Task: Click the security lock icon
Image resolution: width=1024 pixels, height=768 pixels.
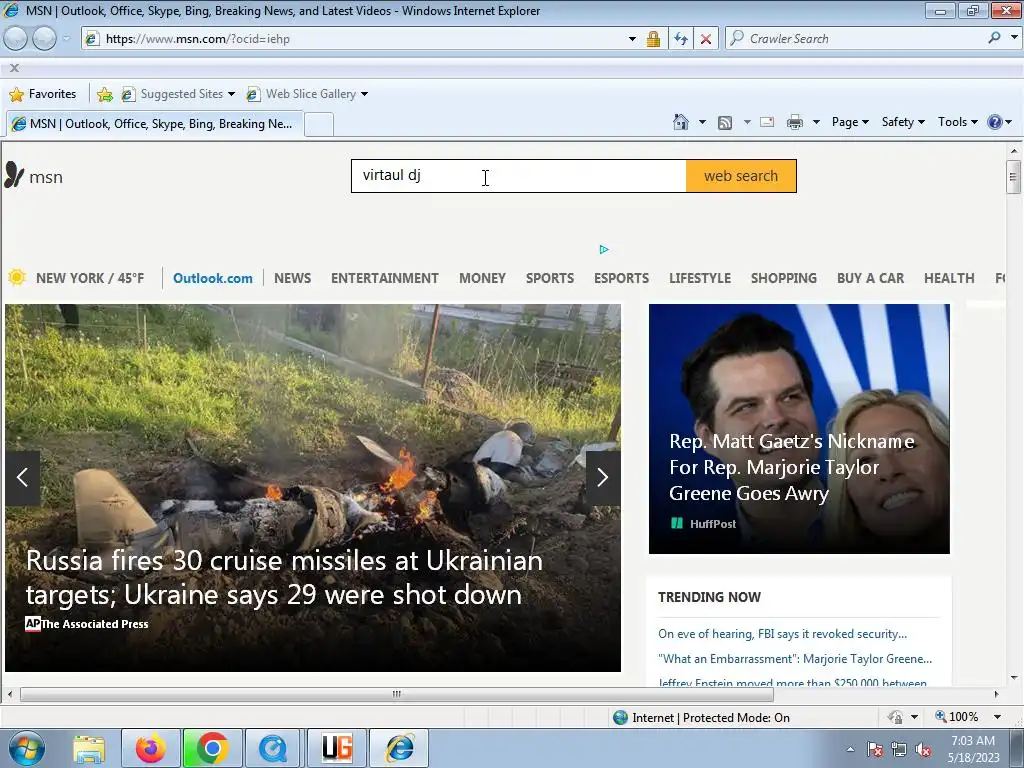Action: 652,39
